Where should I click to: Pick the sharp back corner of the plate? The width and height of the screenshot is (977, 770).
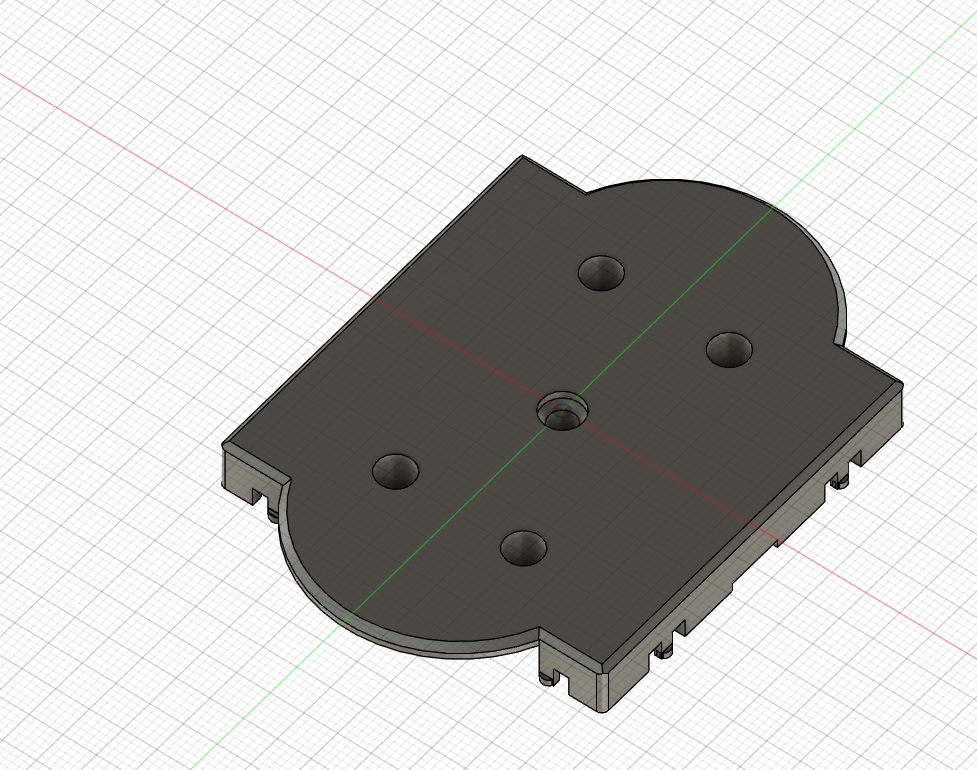click(522, 156)
